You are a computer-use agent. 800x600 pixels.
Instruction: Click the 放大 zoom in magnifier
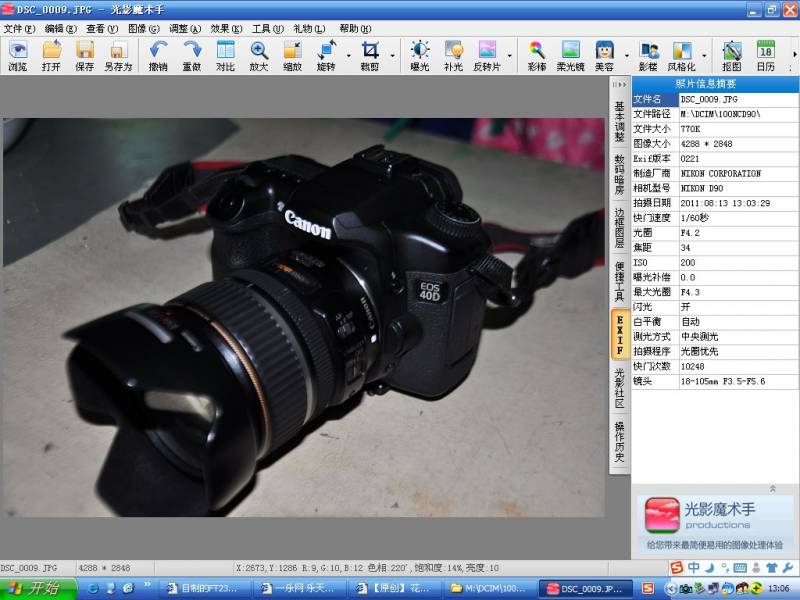click(x=259, y=56)
